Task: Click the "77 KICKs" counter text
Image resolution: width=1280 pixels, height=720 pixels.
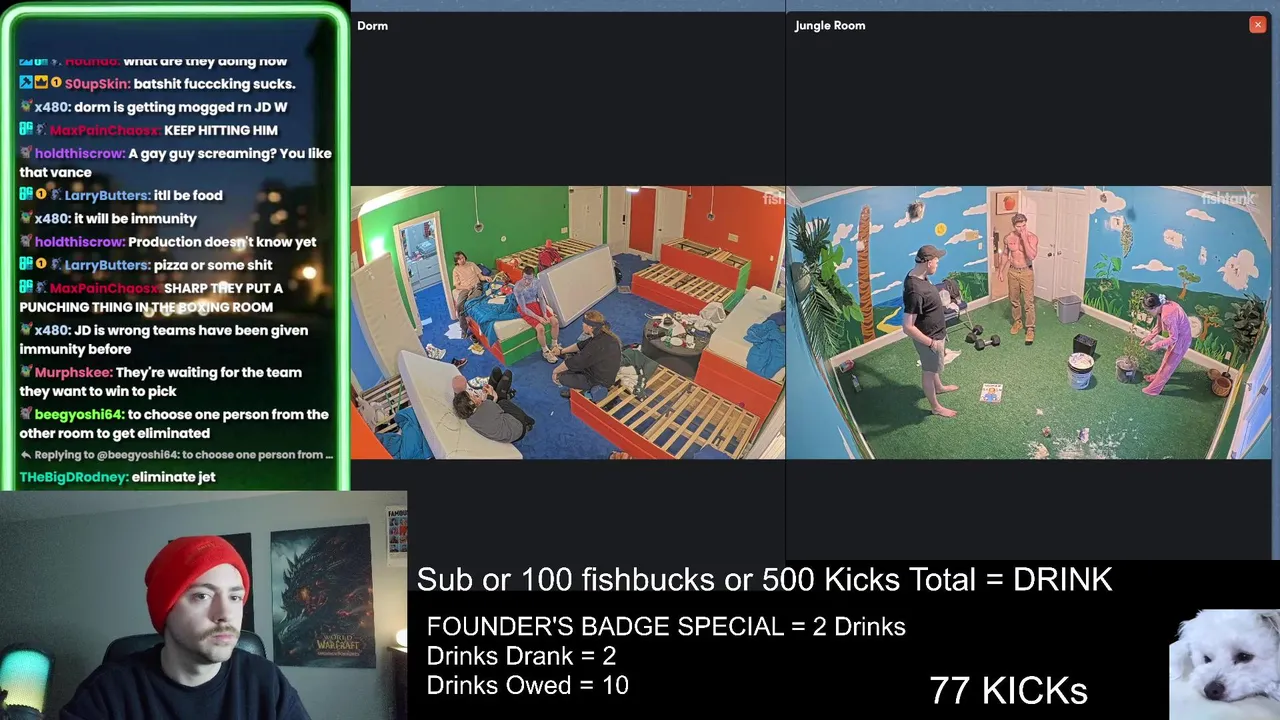Action: 1008,690
